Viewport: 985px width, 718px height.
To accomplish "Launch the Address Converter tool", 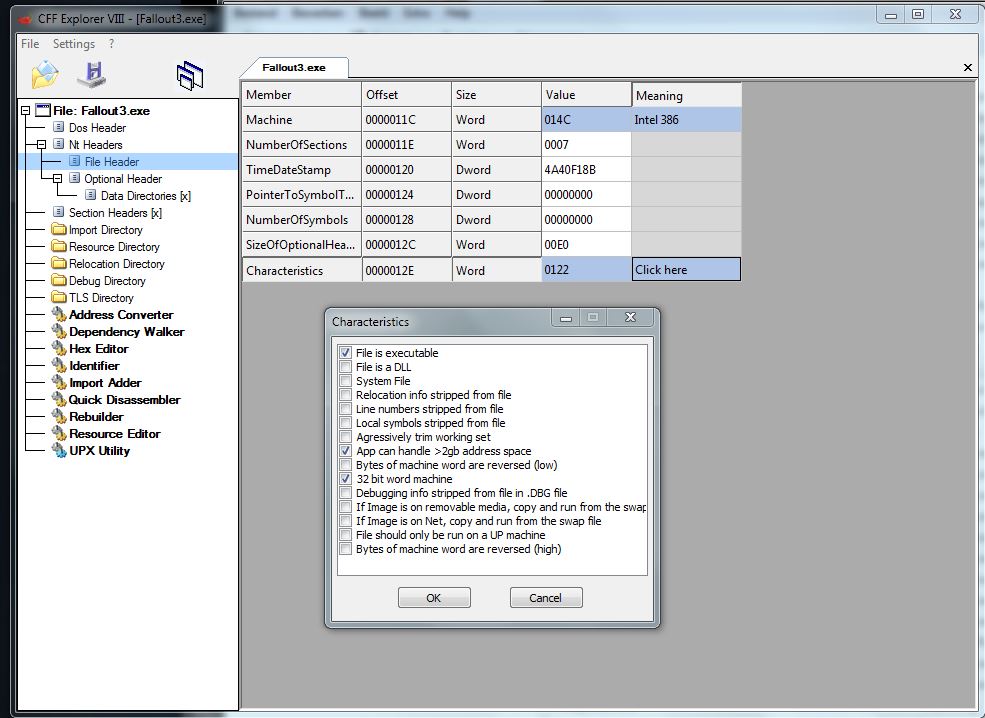I will (121, 314).
